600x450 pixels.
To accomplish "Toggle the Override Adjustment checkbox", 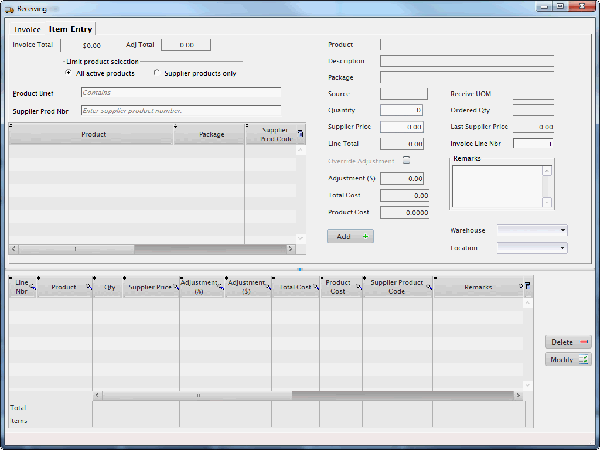I will click(406, 160).
